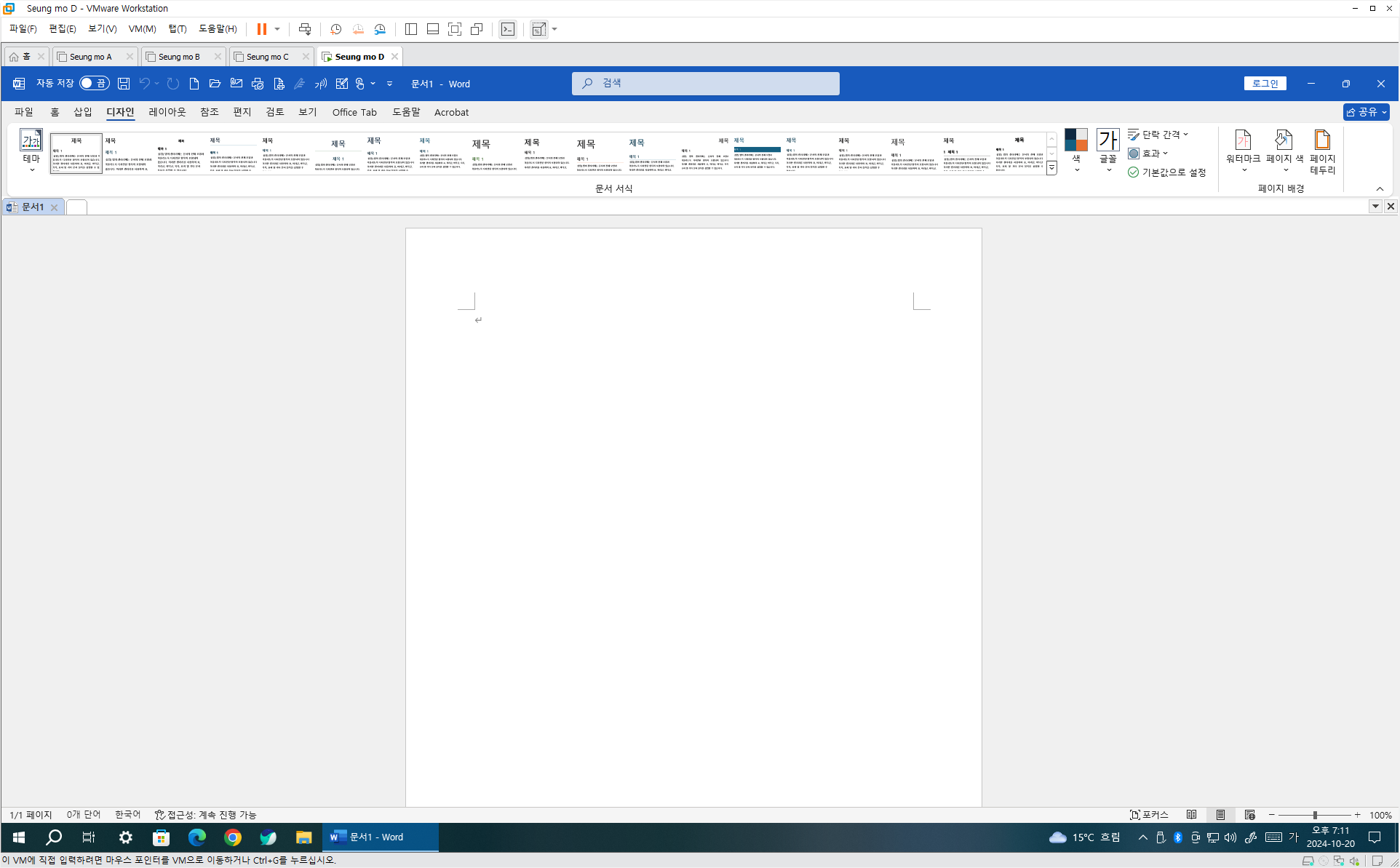This screenshot has height=868, width=1400.
Task: Click the new blank document icon
Action: click(194, 84)
